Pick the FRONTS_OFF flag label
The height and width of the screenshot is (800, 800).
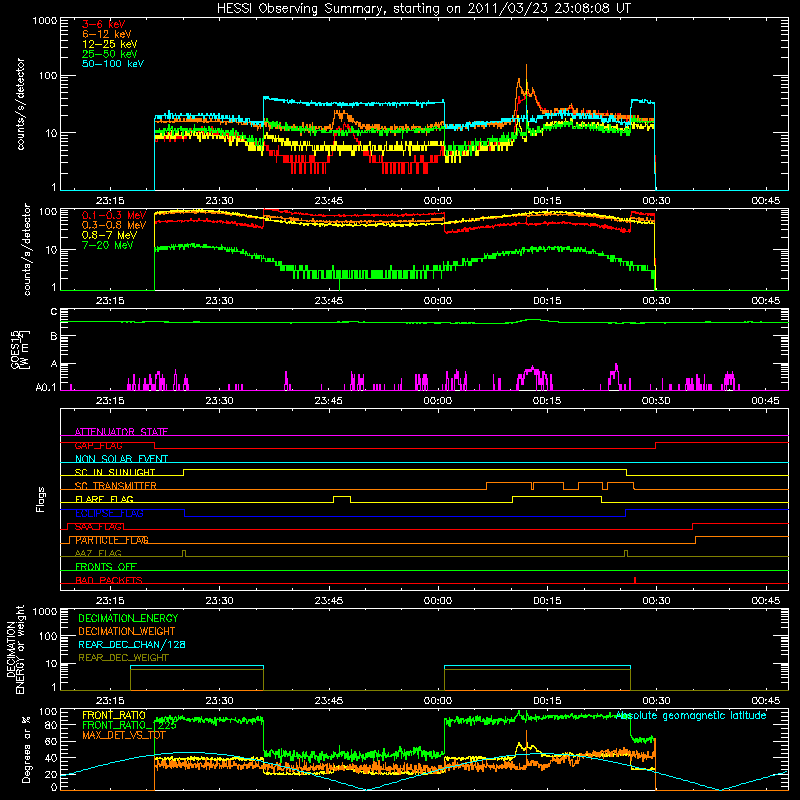click(106, 566)
